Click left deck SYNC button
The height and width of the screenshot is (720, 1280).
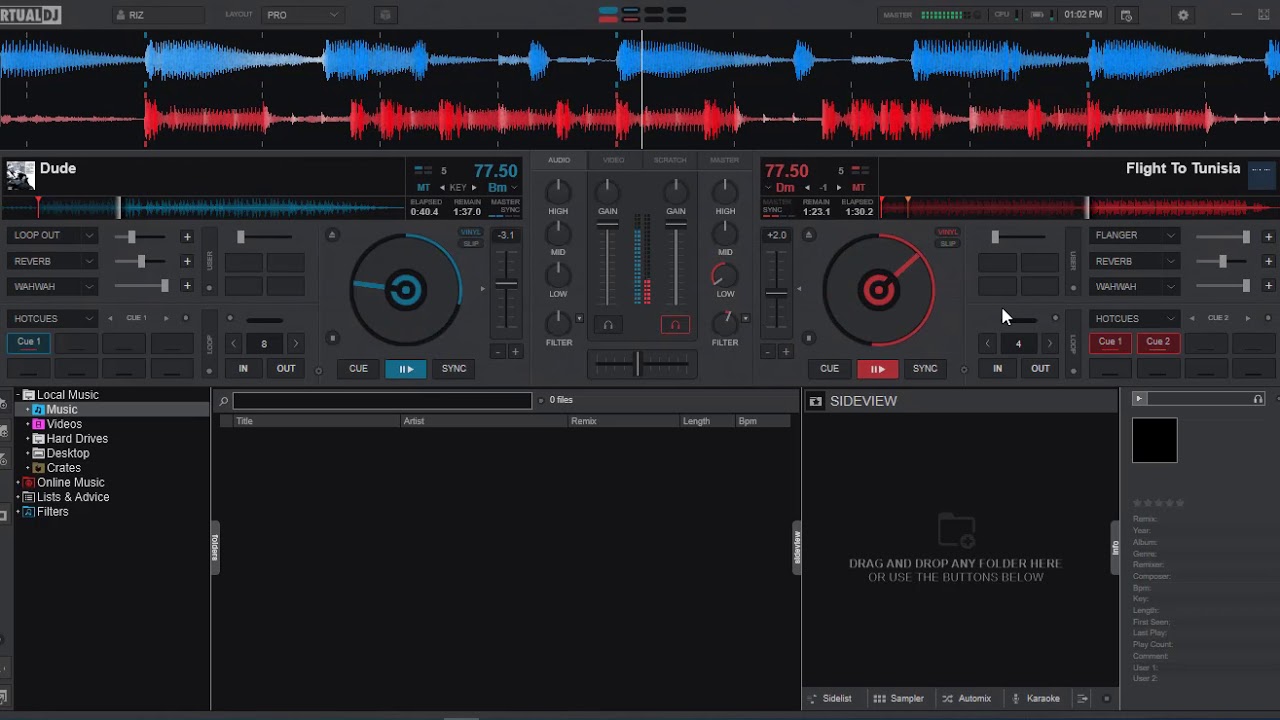[x=454, y=369]
